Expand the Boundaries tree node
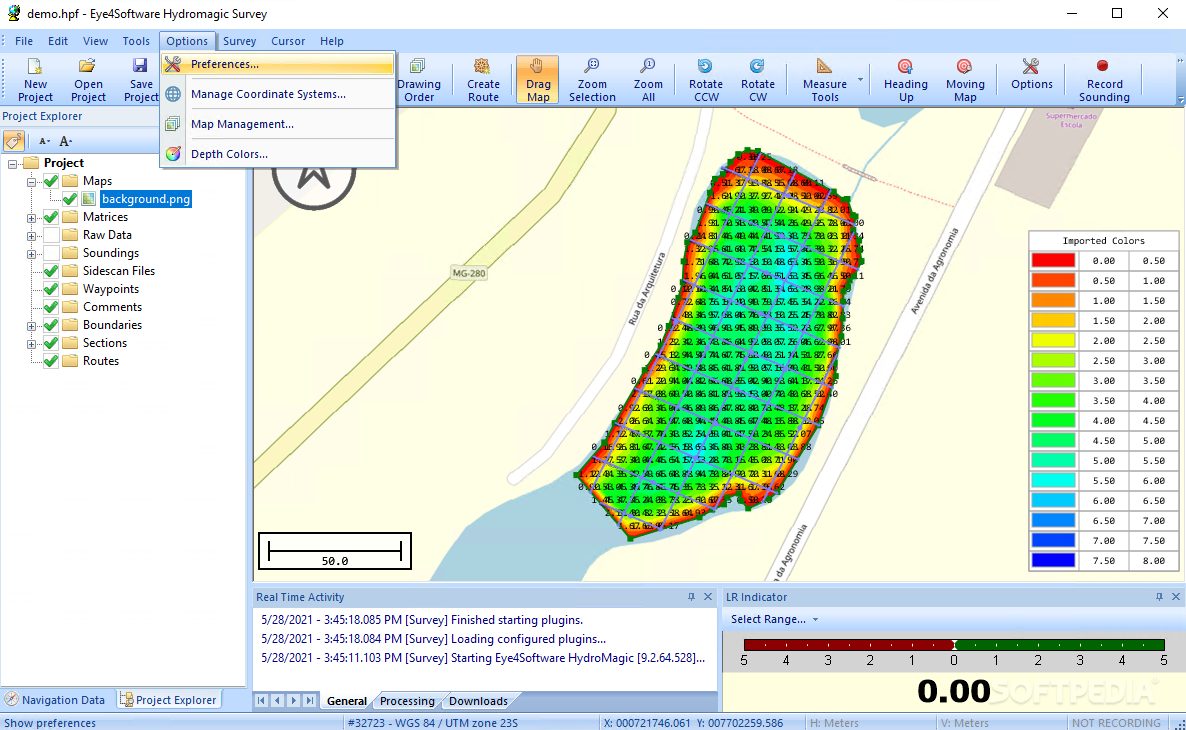1186x730 pixels. [31, 326]
